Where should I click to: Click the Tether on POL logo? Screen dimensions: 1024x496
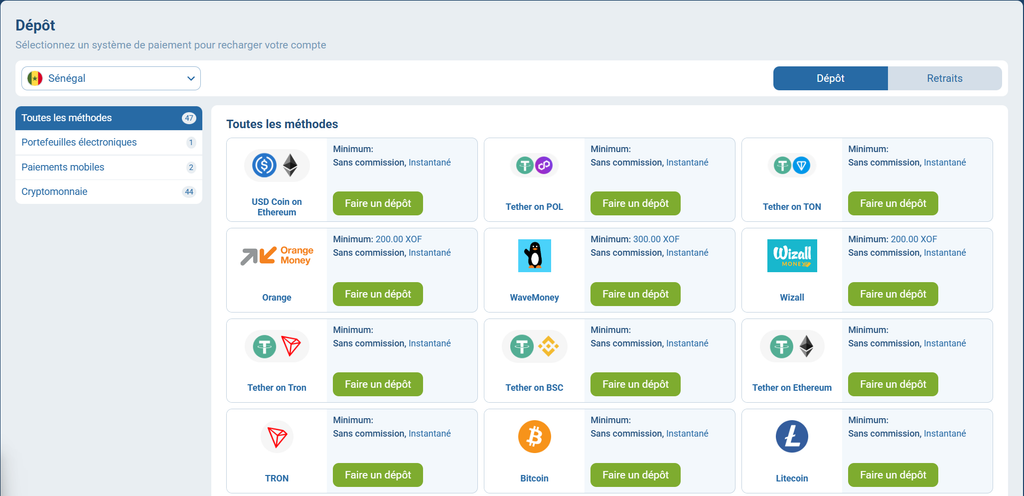[x=534, y=166]
